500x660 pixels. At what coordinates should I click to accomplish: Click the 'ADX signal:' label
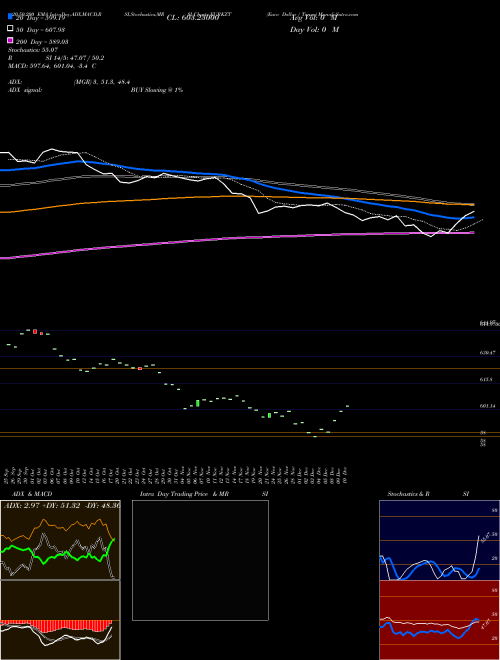coord(25,90)
